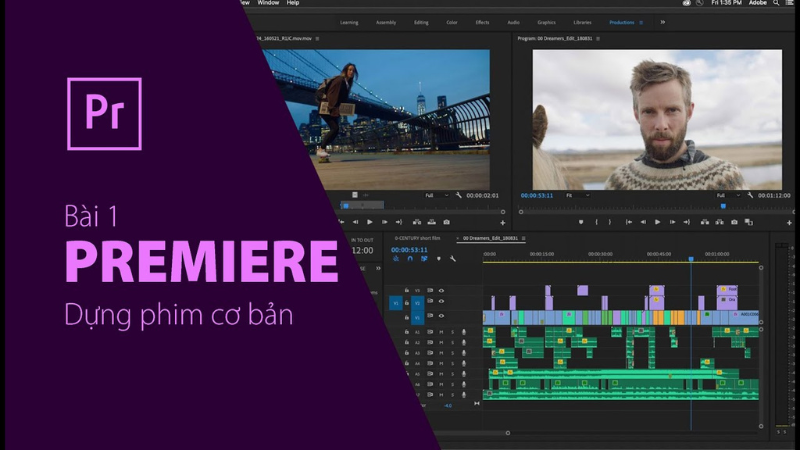Open Program monitor zoom dropdown Fit
The image size is (800, 450).
(578, 195)
